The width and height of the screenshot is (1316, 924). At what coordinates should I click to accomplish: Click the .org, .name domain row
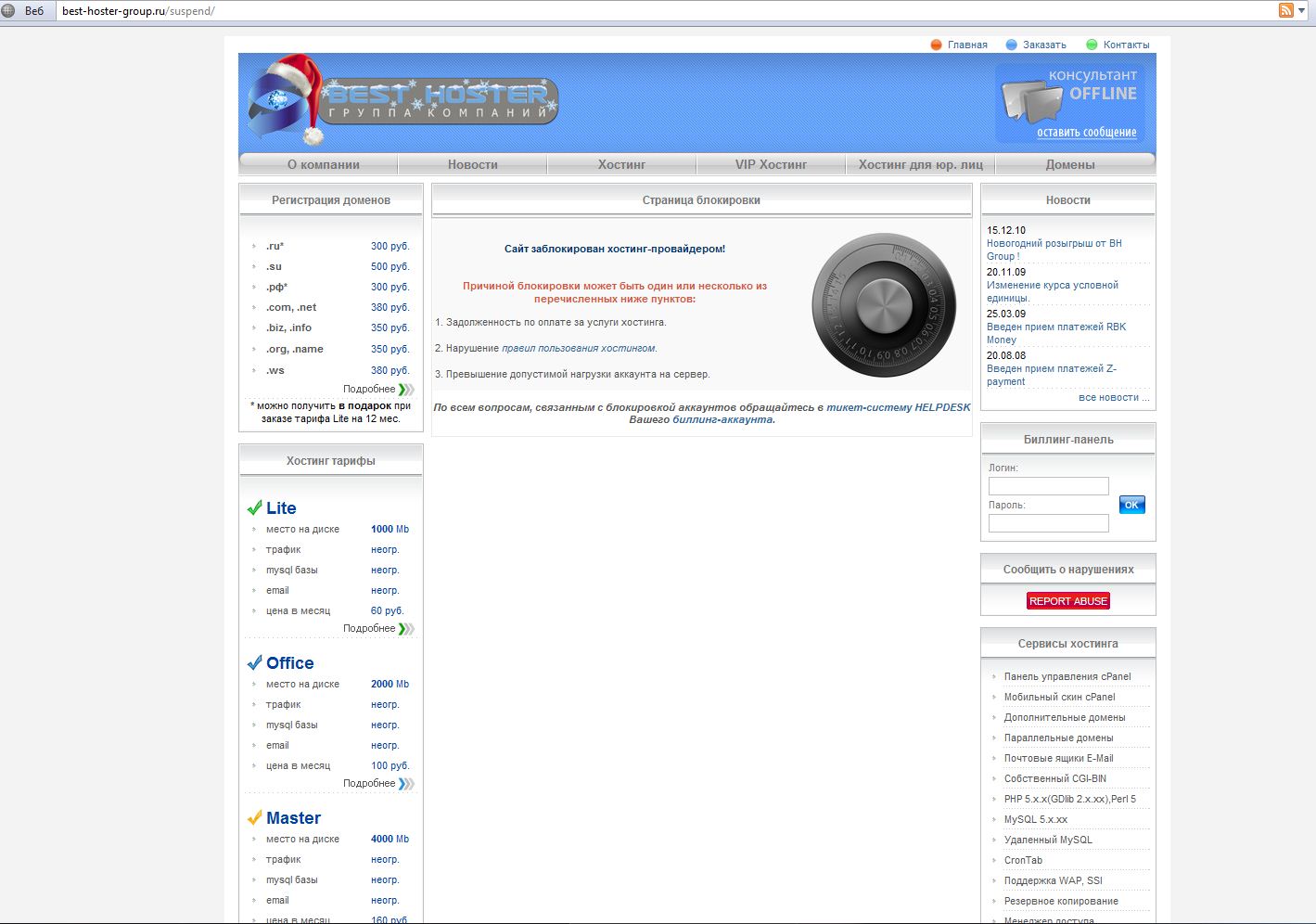(x=330, y=349)
